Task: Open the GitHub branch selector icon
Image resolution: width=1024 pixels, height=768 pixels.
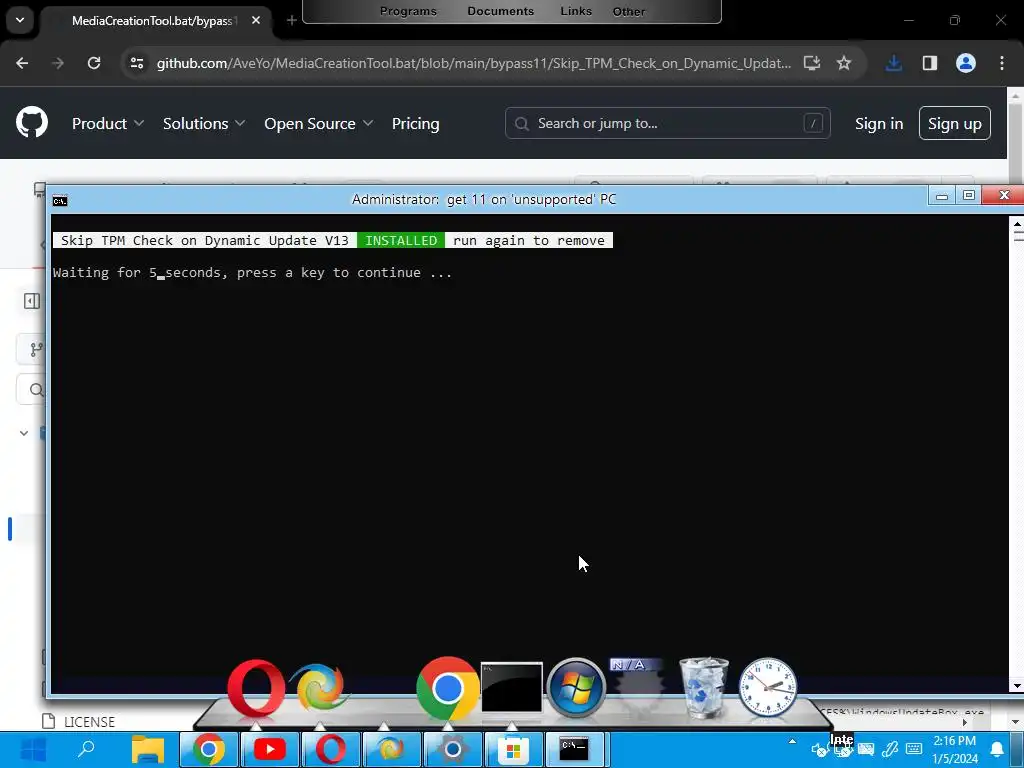Action: pyautogui.click(x=37, y=349)
